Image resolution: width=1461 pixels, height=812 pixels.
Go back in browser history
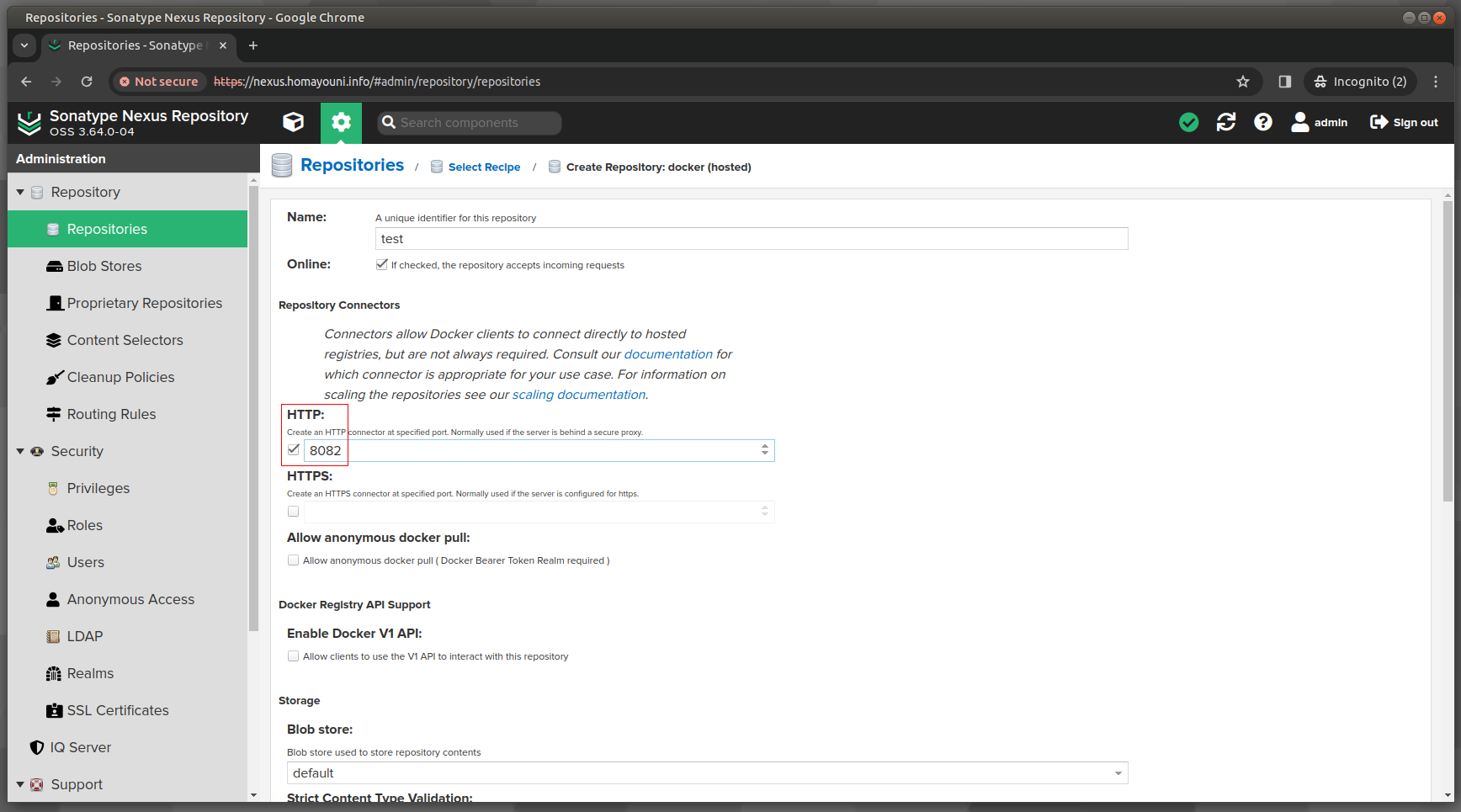pyautogui.click(x=26, y=82)
